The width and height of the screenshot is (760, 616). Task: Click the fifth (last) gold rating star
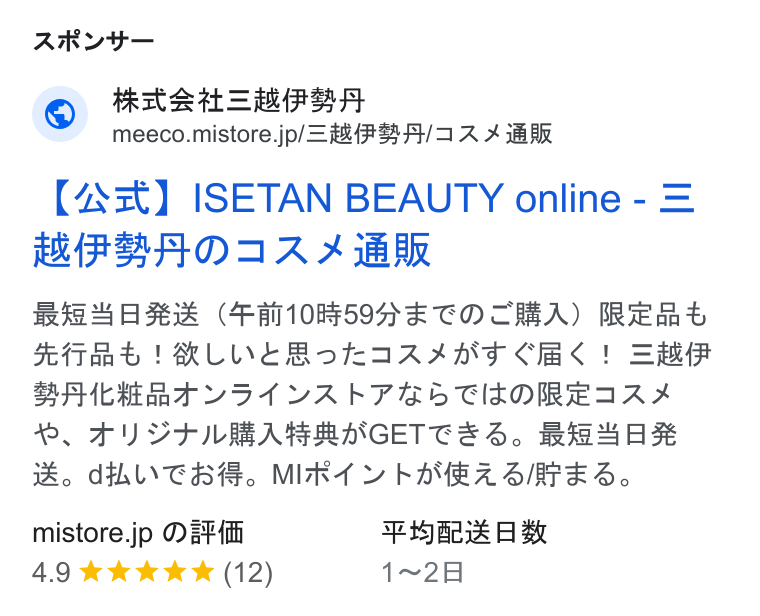[203, 571]
